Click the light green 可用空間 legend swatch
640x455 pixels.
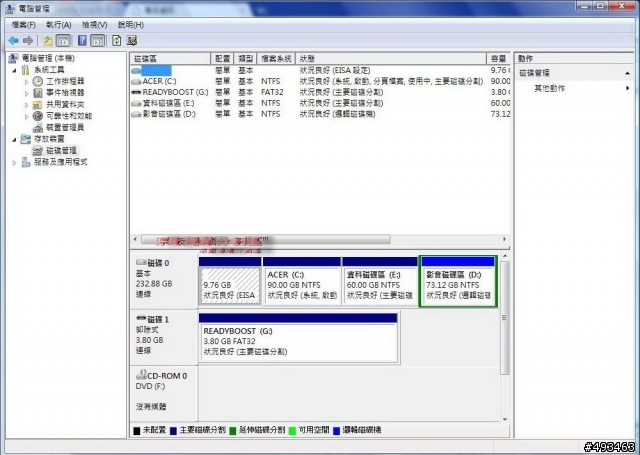click(x=292, y=431)
